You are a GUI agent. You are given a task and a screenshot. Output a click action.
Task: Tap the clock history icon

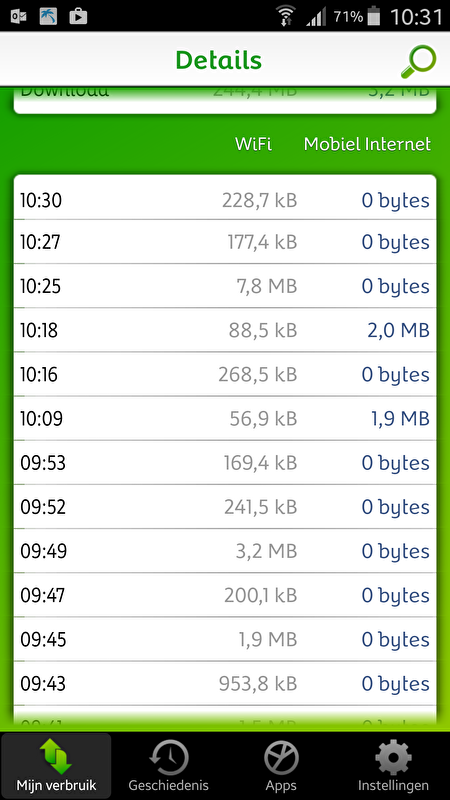pyautogui.click(x=169, y=757)
